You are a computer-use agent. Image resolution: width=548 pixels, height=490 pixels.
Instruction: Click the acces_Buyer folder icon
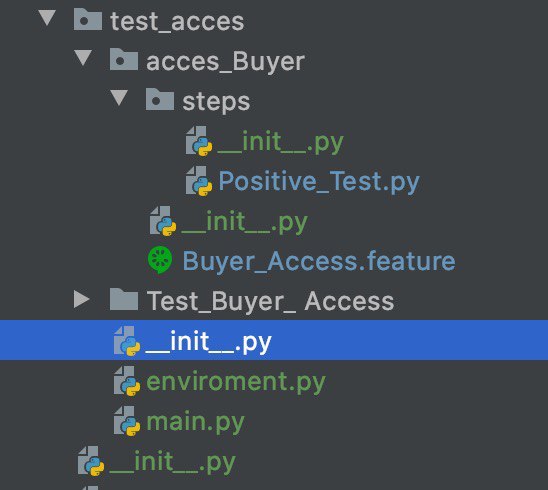click(x=124, y=59)
